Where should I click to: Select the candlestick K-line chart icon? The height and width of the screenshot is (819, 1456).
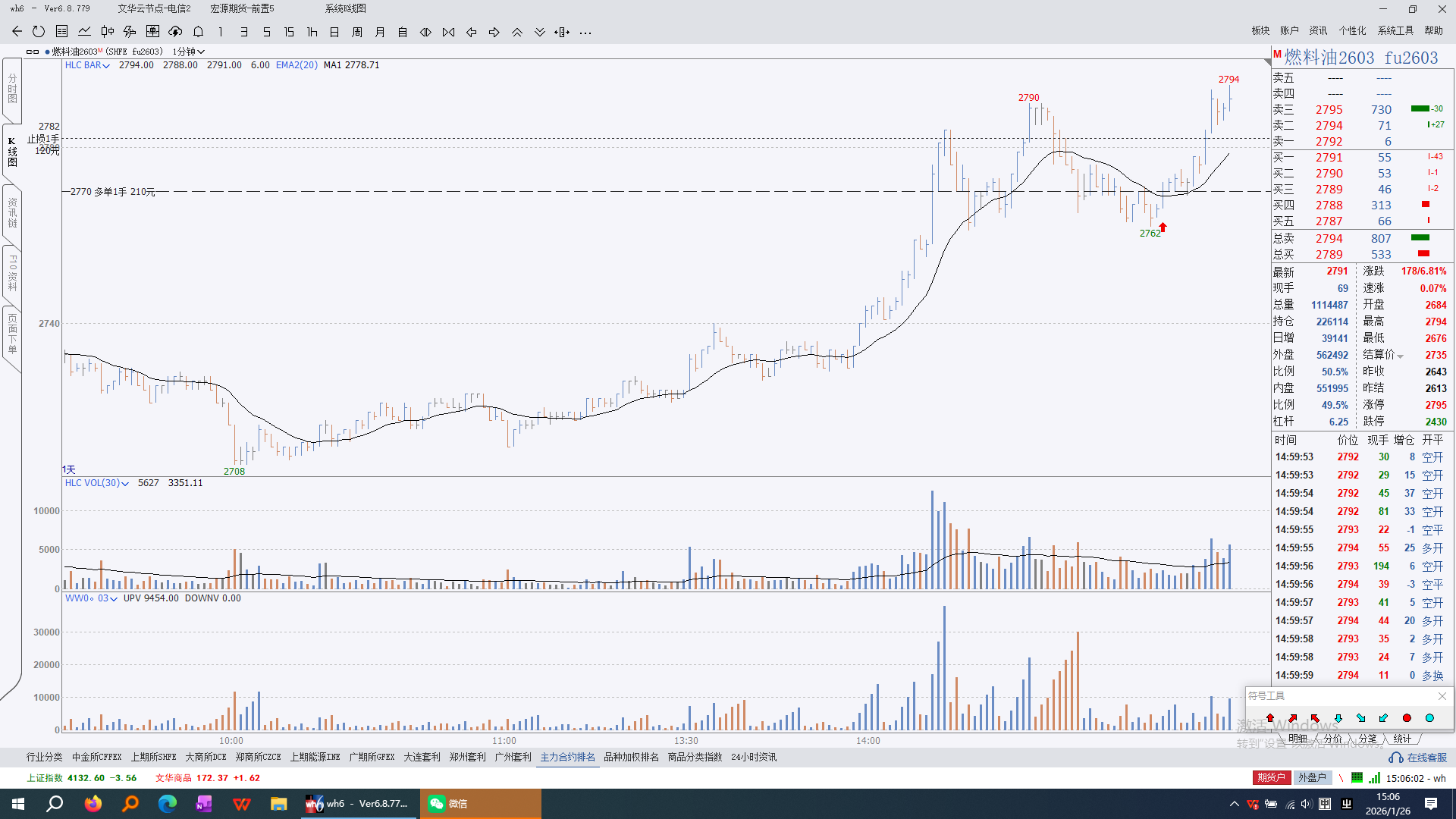click(107, 32)
